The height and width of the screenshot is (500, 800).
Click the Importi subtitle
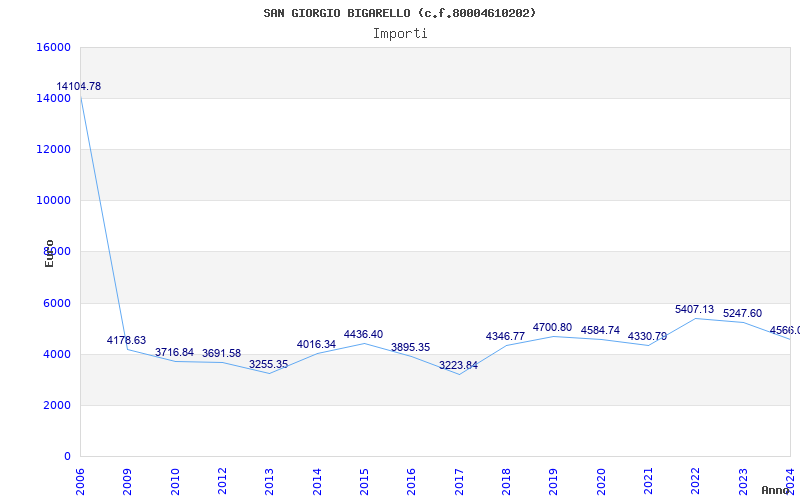coord(400,34)
